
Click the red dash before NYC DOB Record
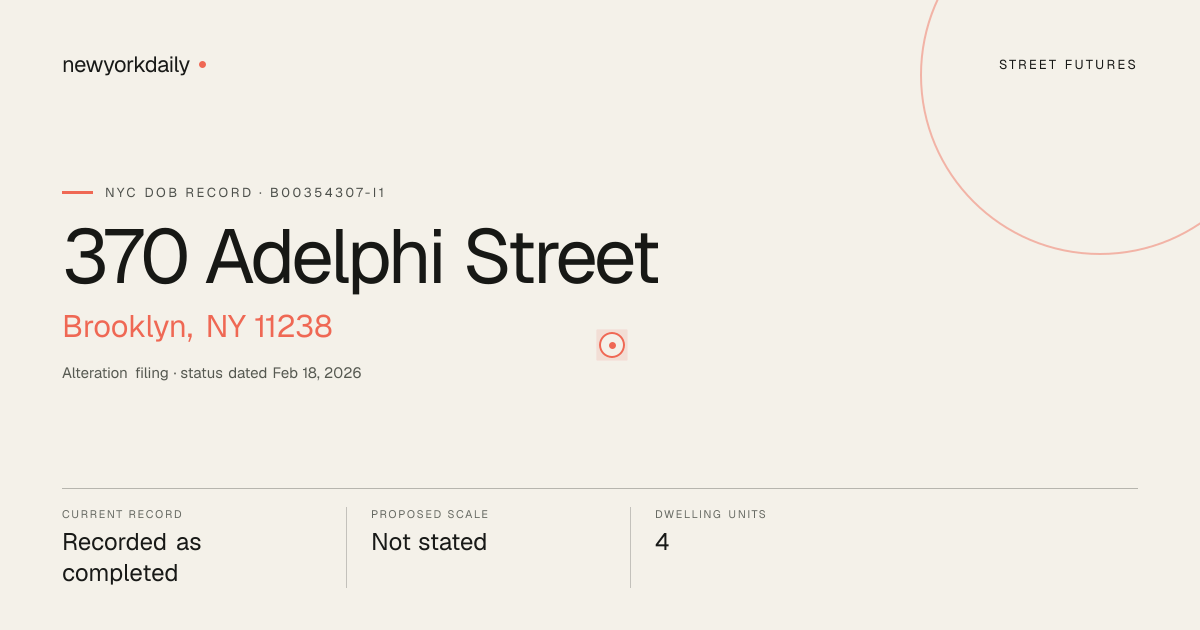pyautogui.click(x=77, y=192)
